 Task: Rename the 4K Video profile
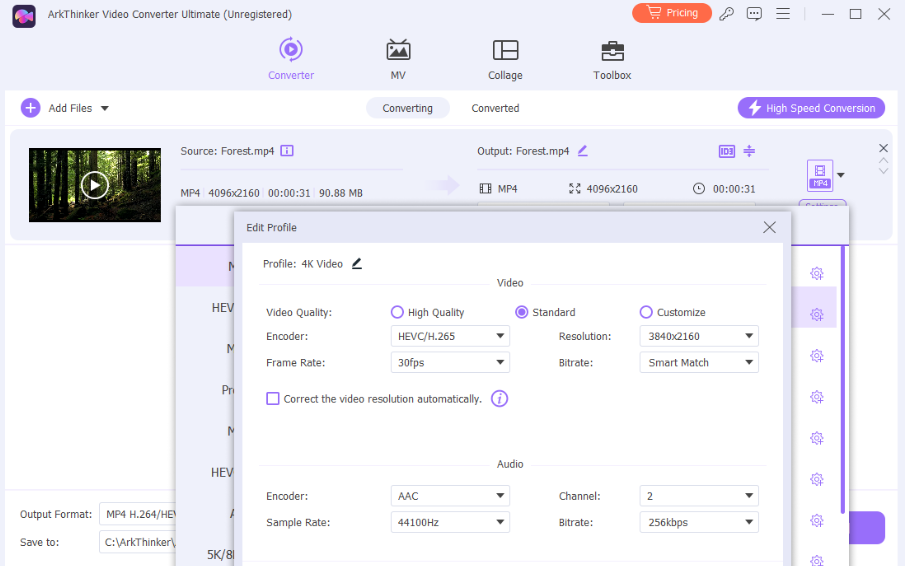[357, 264]
